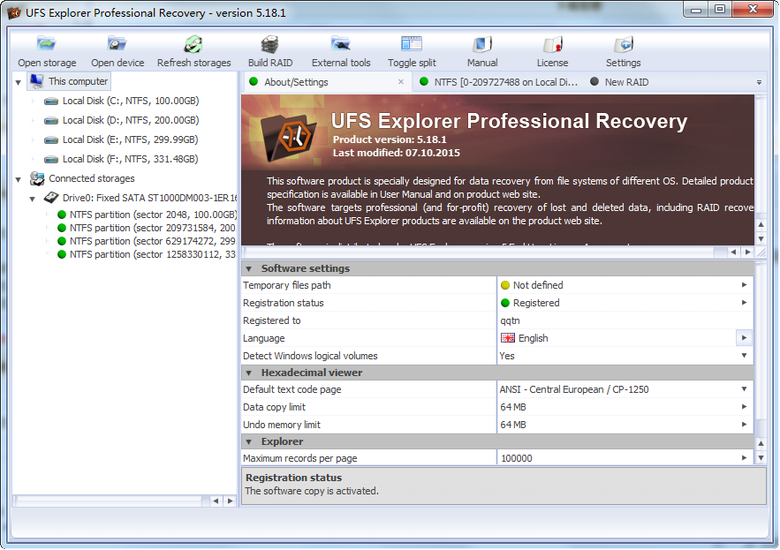The image size is (780, 550).
Task: Click the 100000 records value
Action: [x=516, y=458]
